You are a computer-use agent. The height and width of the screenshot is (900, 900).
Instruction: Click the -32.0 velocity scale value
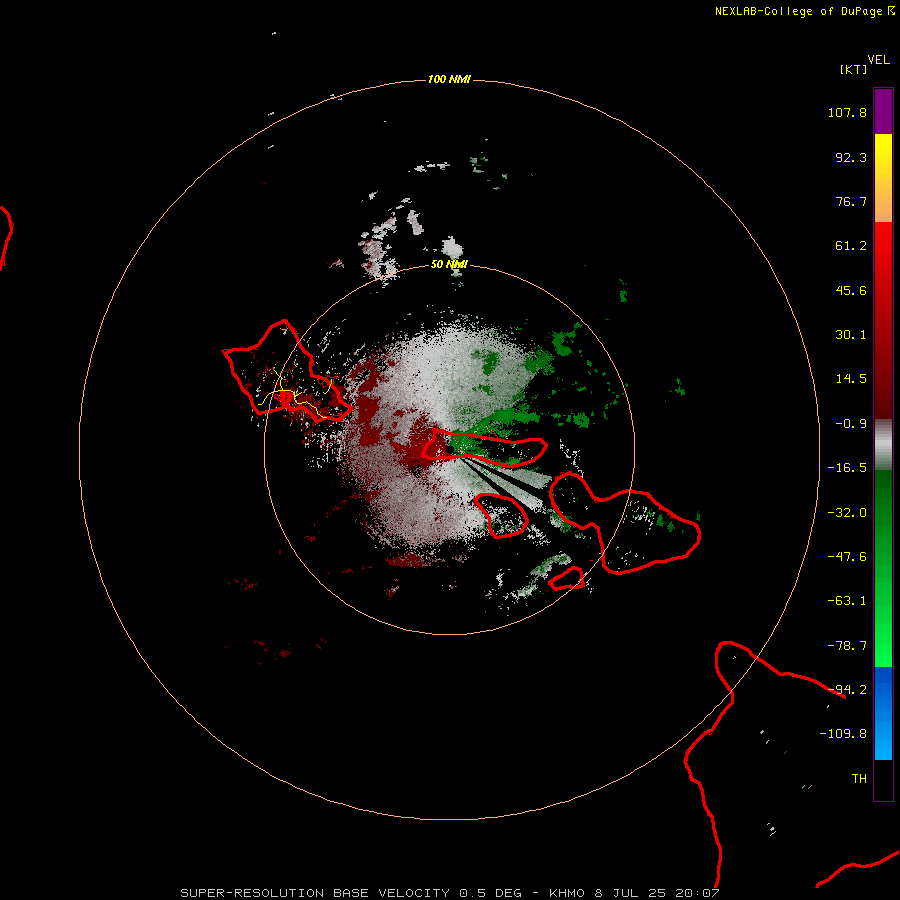pyautogui.click(x=847, y=513)
